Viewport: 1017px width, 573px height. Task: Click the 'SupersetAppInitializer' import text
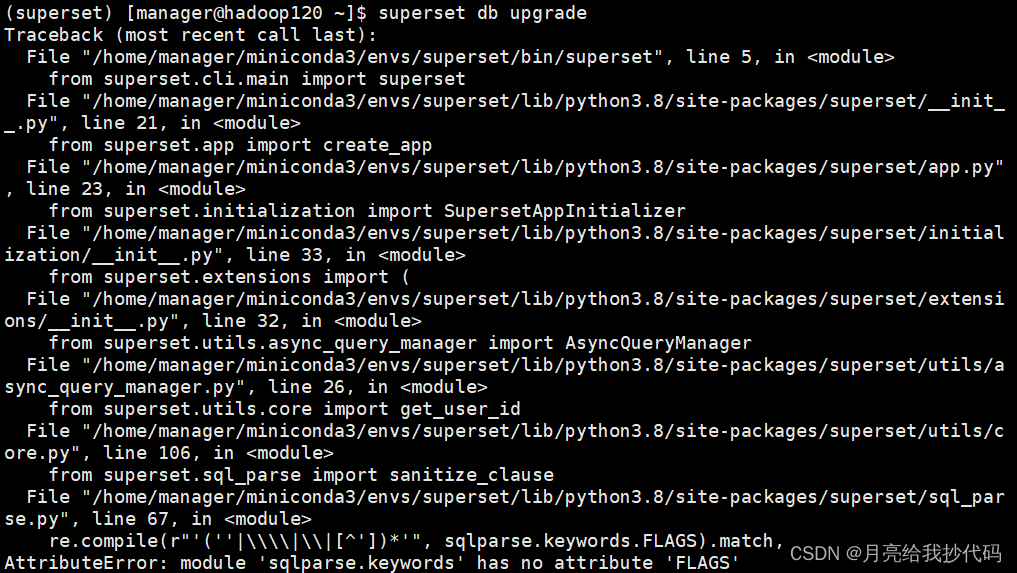[564, 211]
